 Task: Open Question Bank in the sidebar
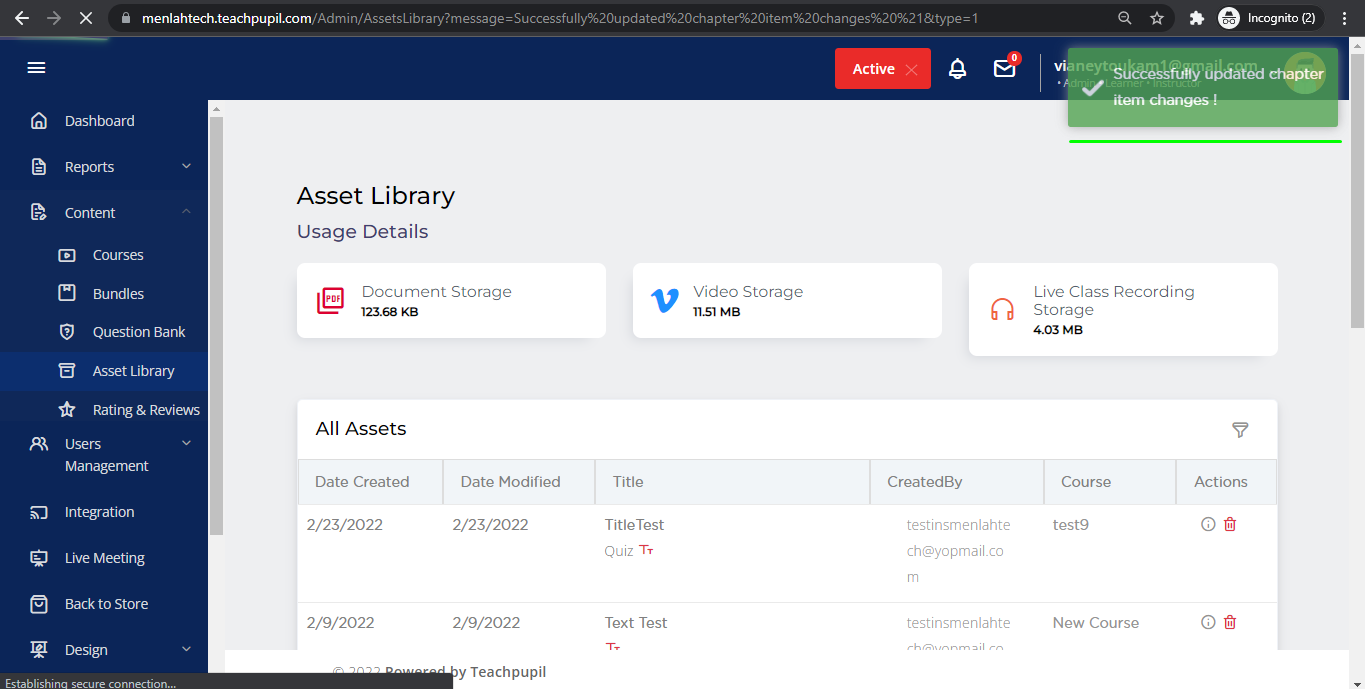click(139, 332)
